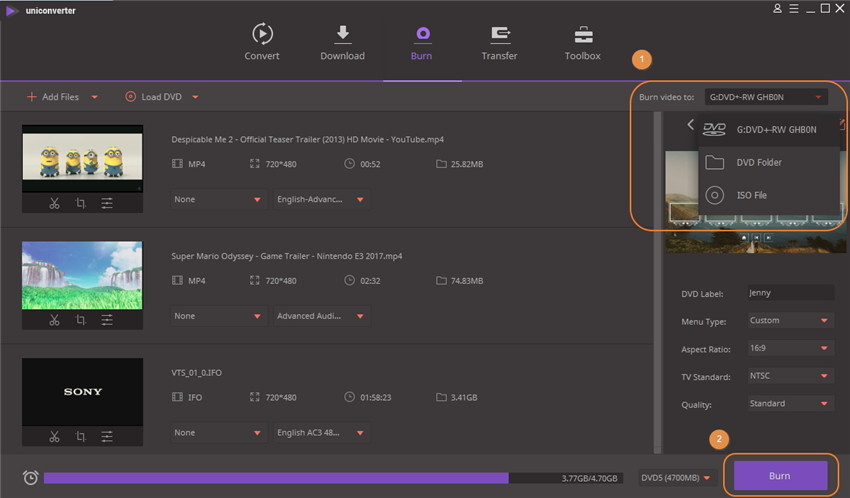Viewport: 850px width, 498px height.
Task: Choose G:DVD+-RW GHB0N from the list
Action: [770, 130]
